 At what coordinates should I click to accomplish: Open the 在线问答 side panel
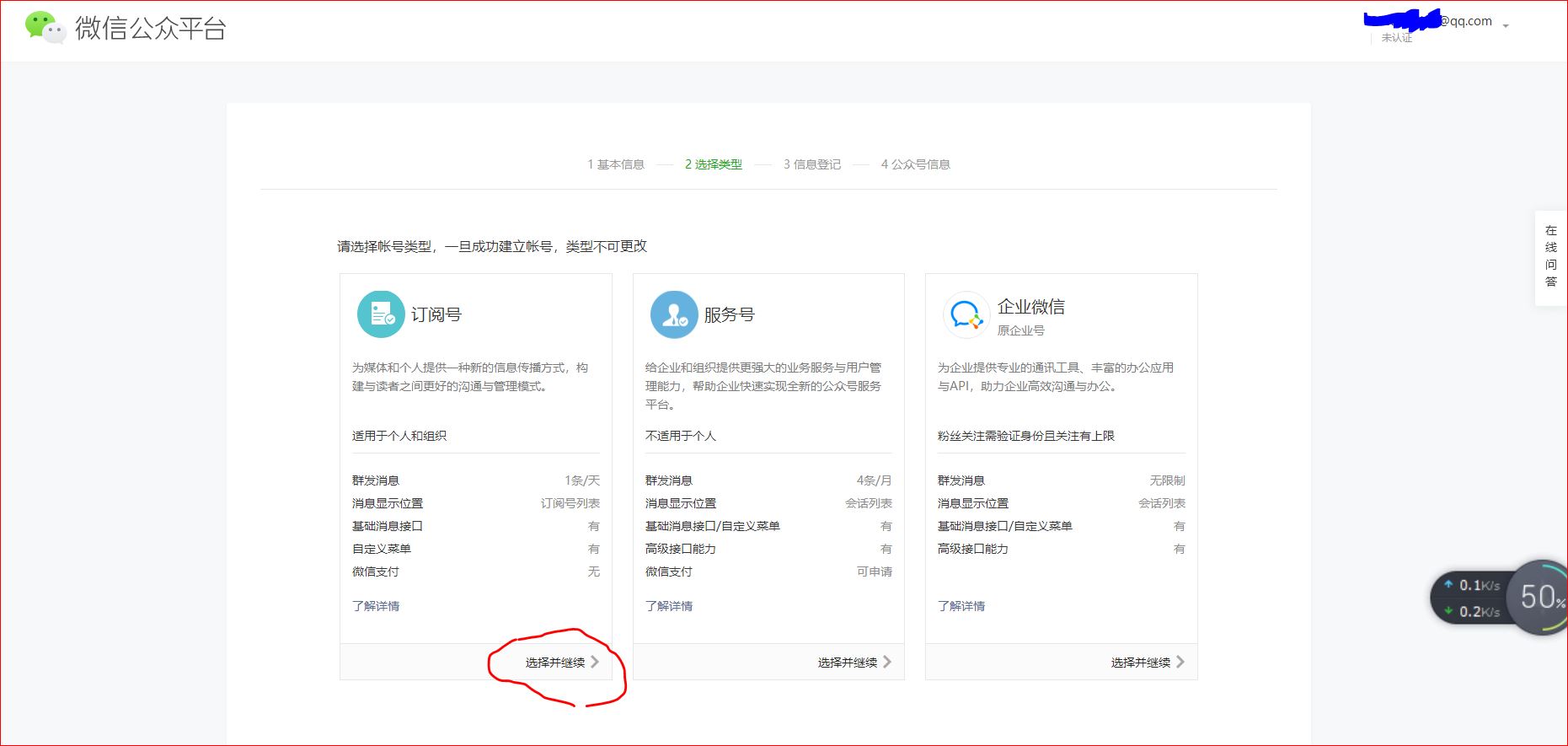1551,256
